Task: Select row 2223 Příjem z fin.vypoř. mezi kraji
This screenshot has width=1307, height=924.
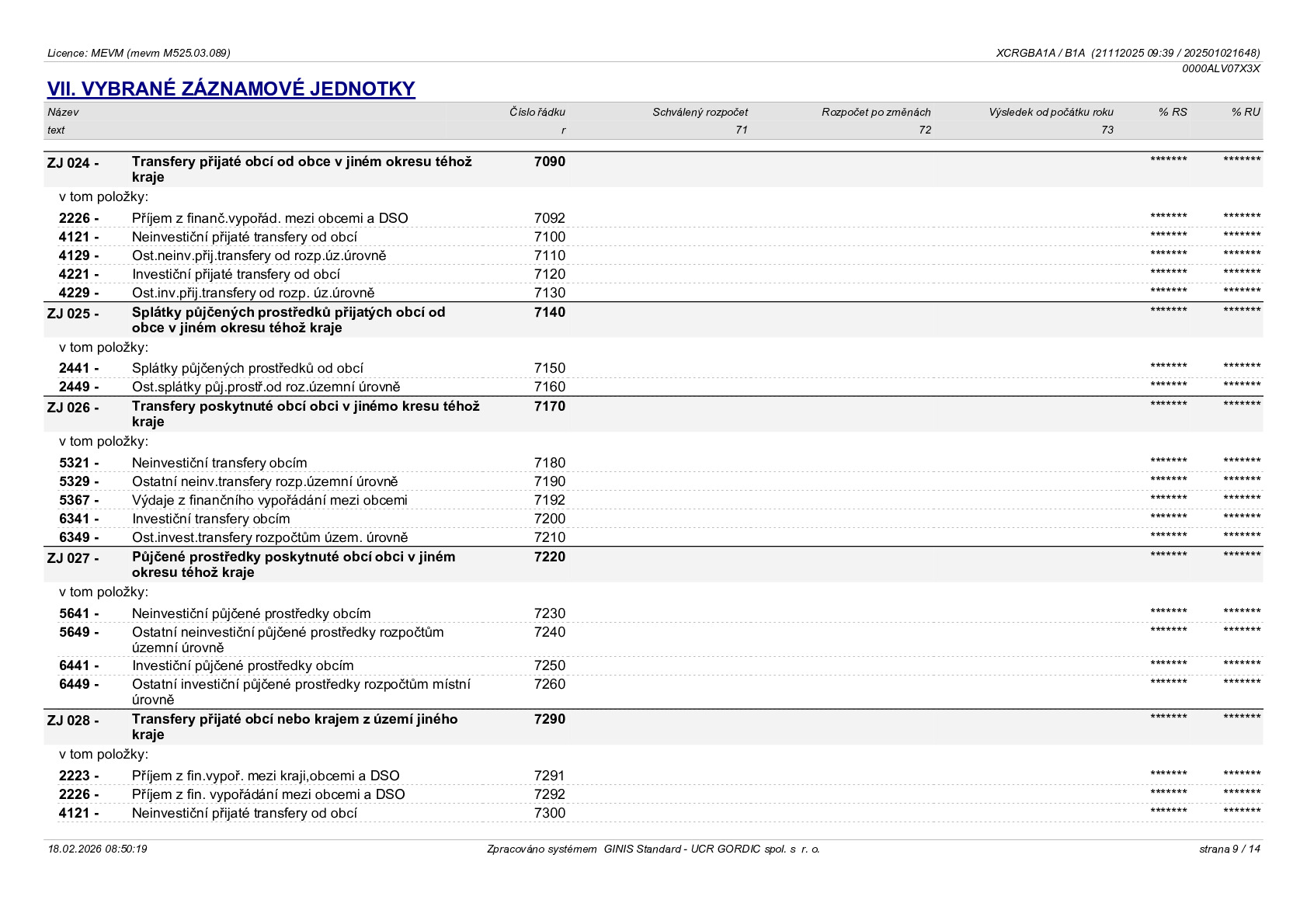Action: 653,776
